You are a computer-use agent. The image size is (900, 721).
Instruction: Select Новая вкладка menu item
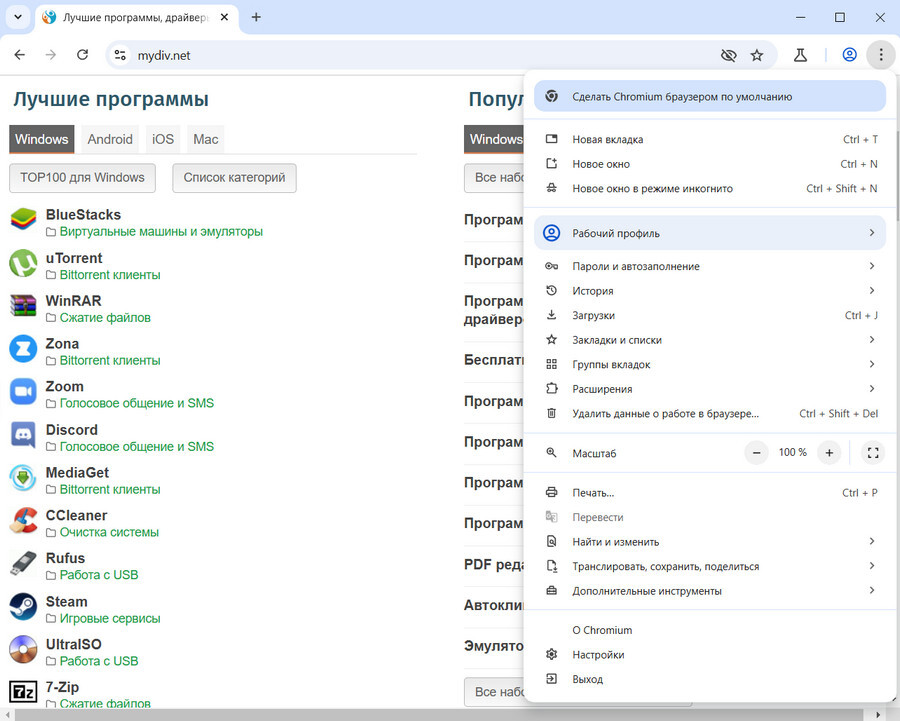(710, 139)
